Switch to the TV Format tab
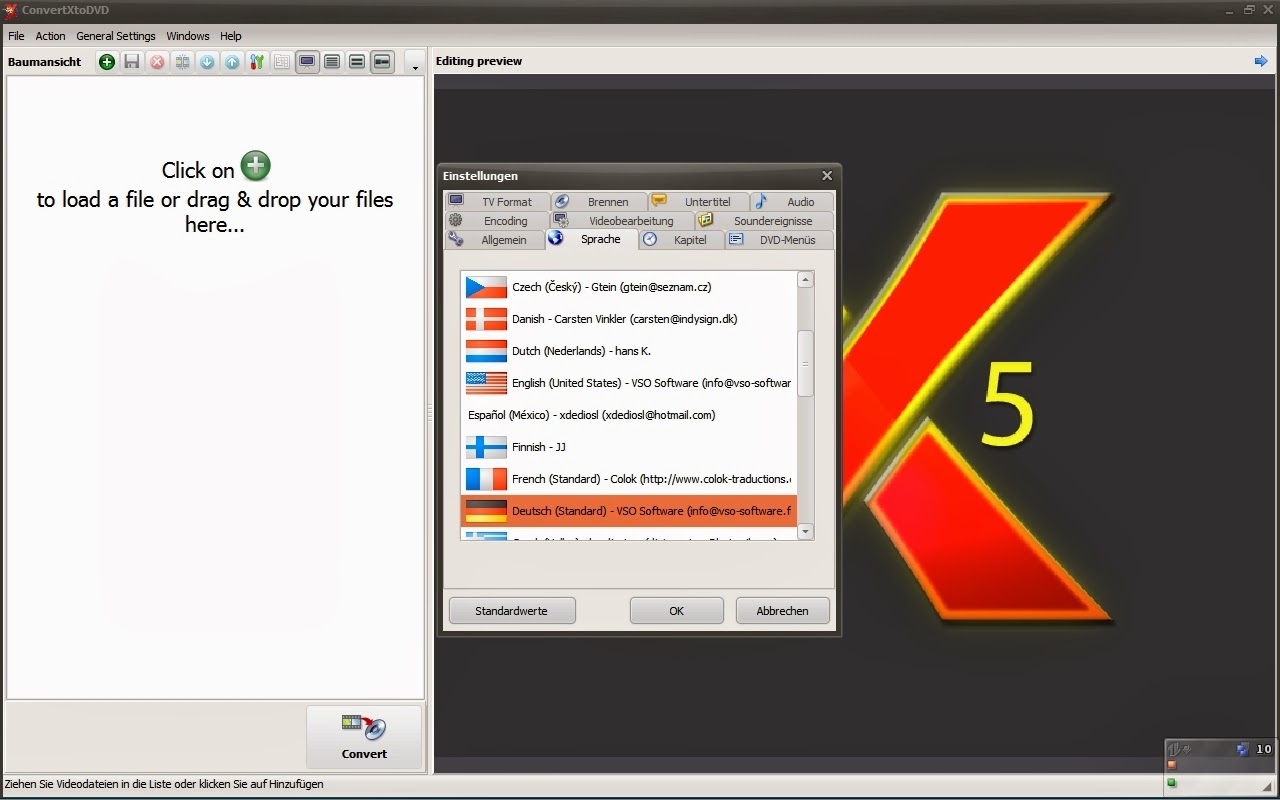This screenshot has width=1280, height=800. point(497,201)
